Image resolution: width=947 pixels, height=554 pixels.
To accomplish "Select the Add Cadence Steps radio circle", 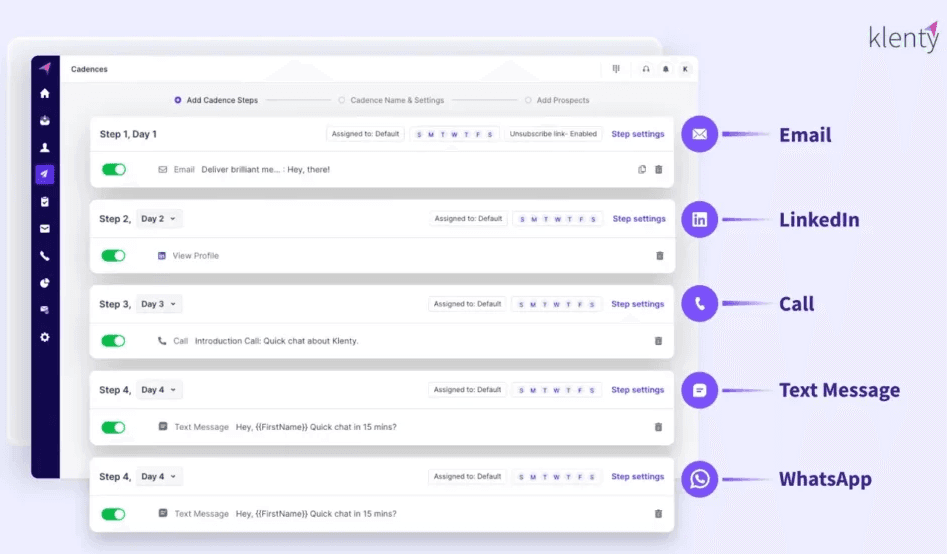I will [178, 100].
